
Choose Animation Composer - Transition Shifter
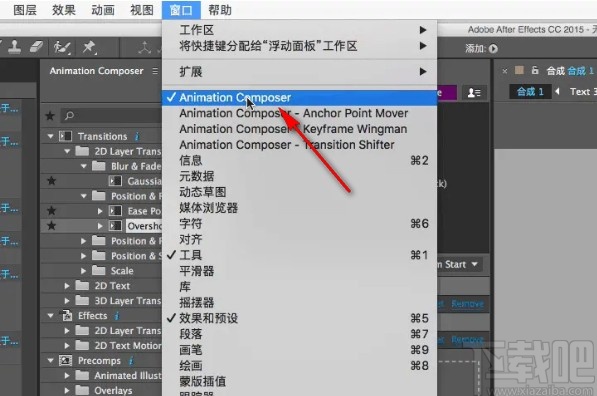click(x=300, y=145)
